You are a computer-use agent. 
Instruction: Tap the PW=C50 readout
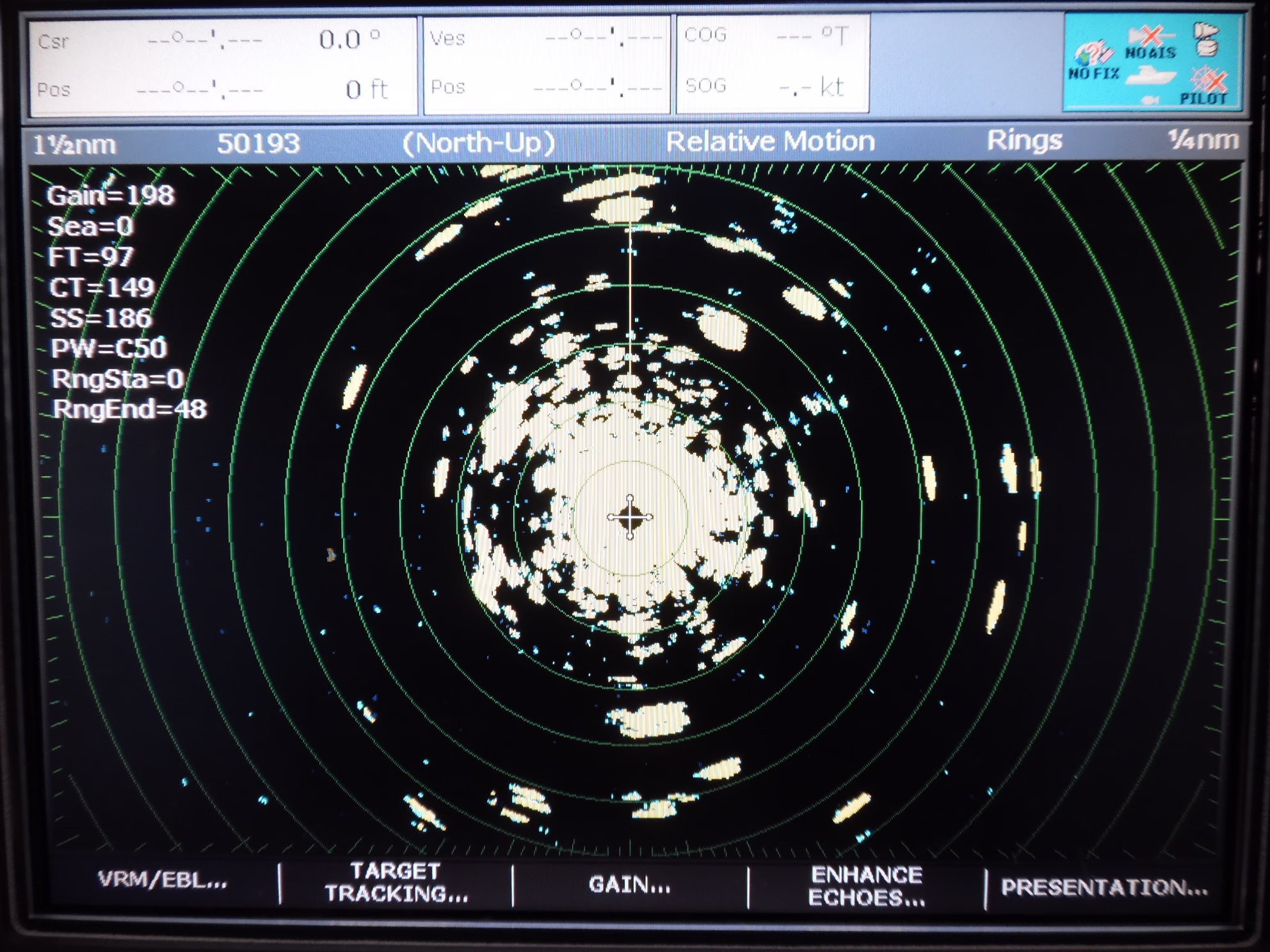point(109,348)
